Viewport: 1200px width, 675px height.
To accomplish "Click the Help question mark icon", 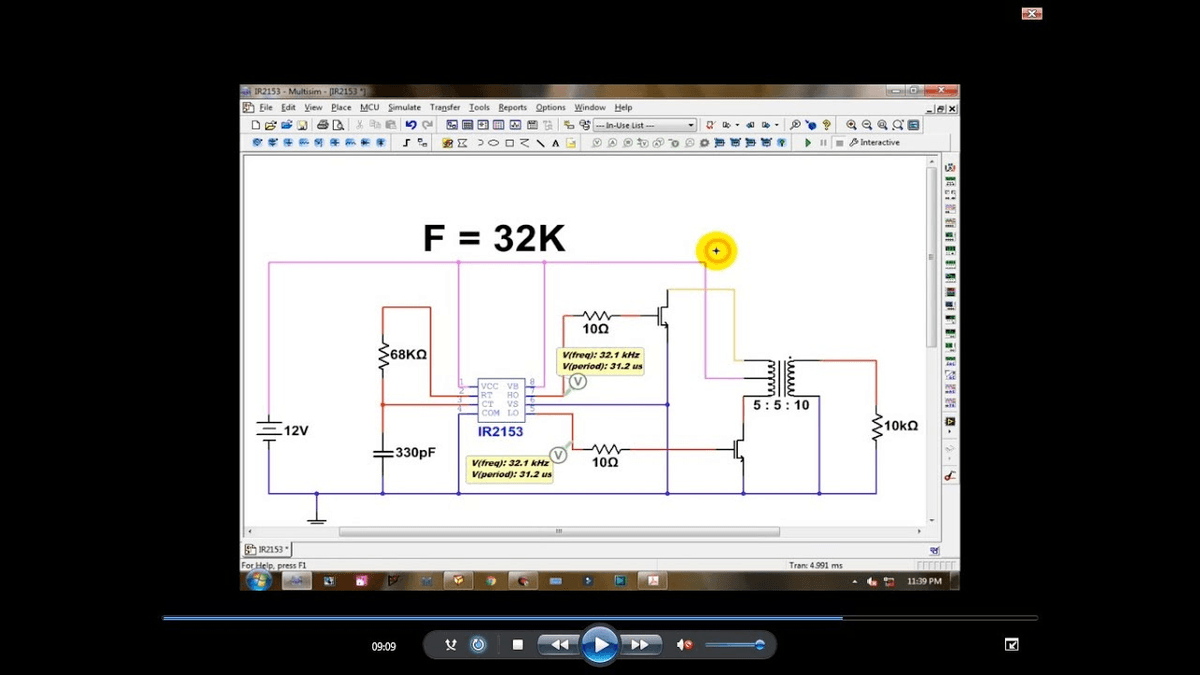I will coord(827,125).
